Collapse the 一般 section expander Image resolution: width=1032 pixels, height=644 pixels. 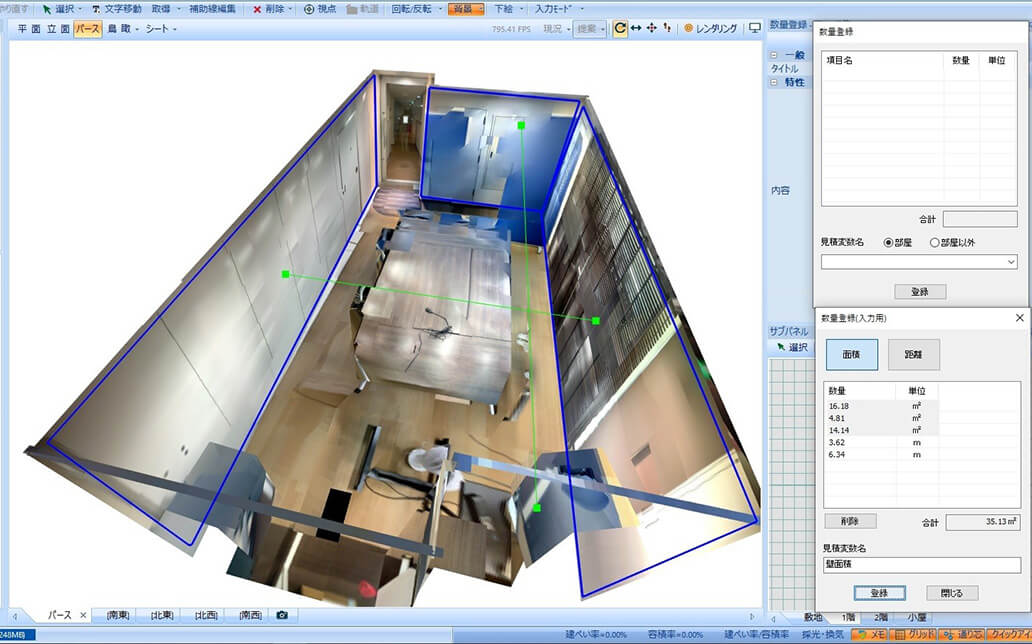pyautogui.click(x=773, y=55)
